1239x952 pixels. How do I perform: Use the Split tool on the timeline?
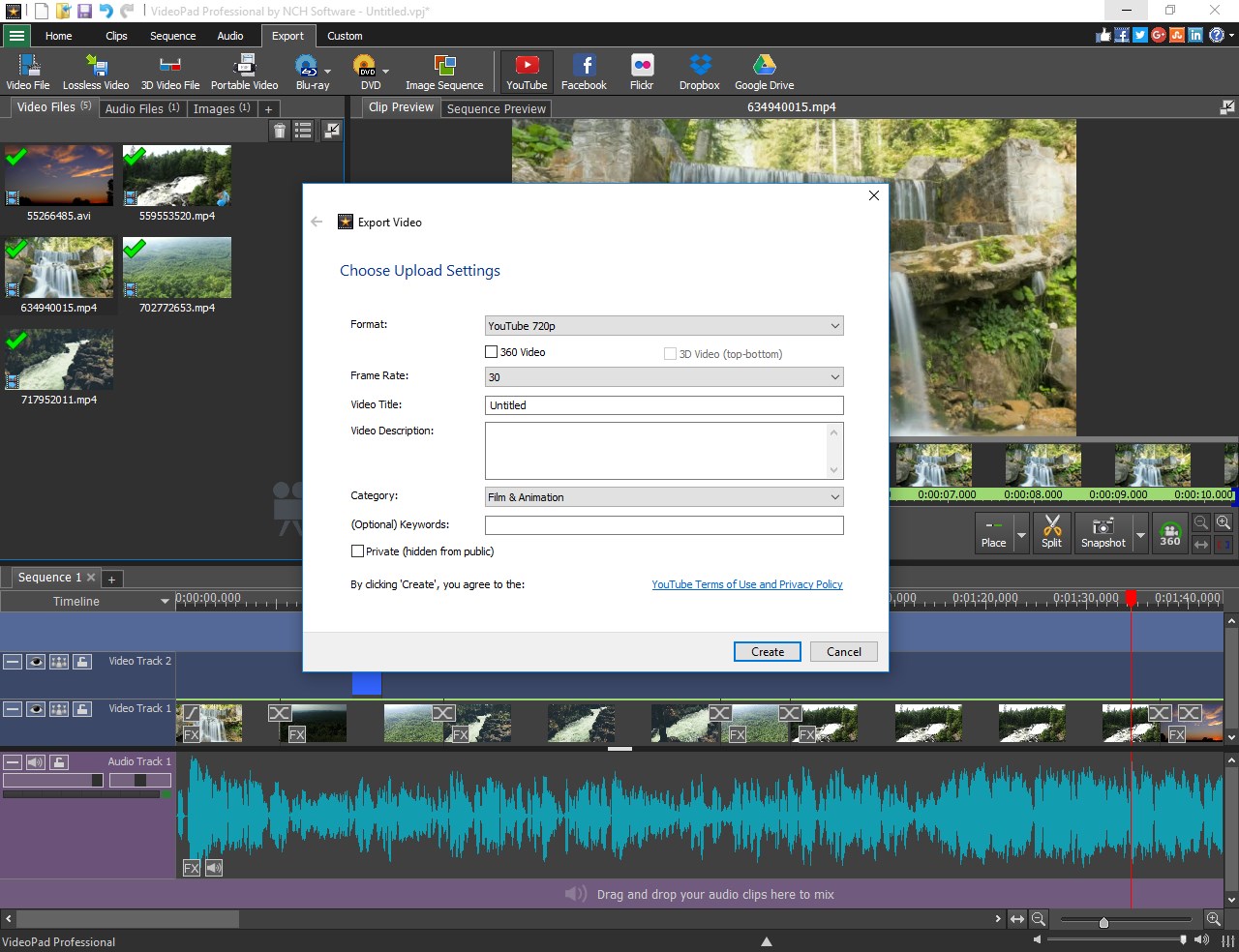pyautogui.click(x=1051, y=532)
